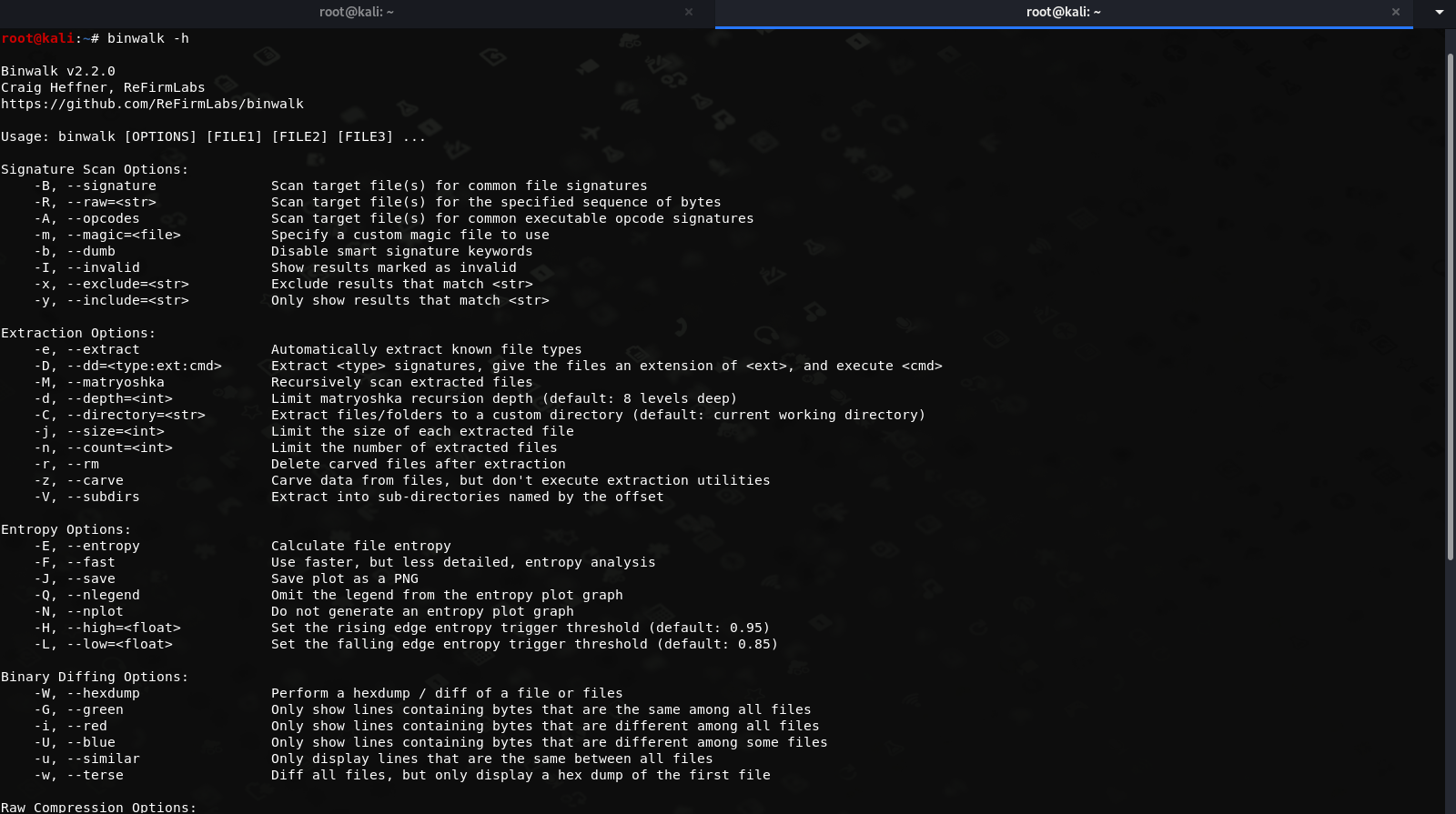Image resolution: width=1456 pixels, height=814 pixels.
Task: Click the '-G, --green' option
Action: pos(79,709)
